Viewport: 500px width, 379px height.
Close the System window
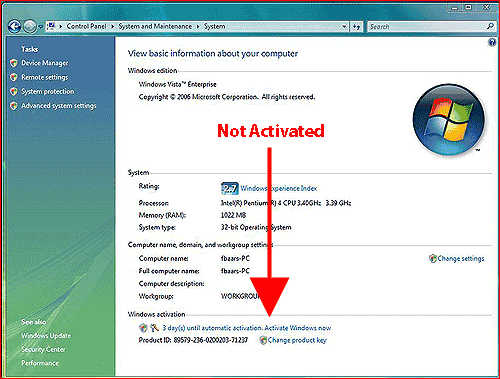(487, 7)
